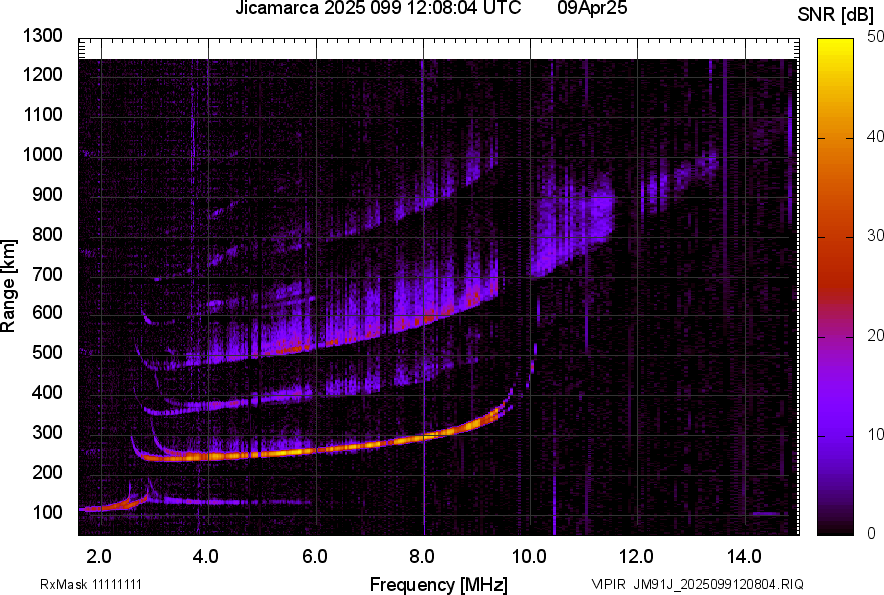Click the colorbar tick value '20'

coord(875,335)
